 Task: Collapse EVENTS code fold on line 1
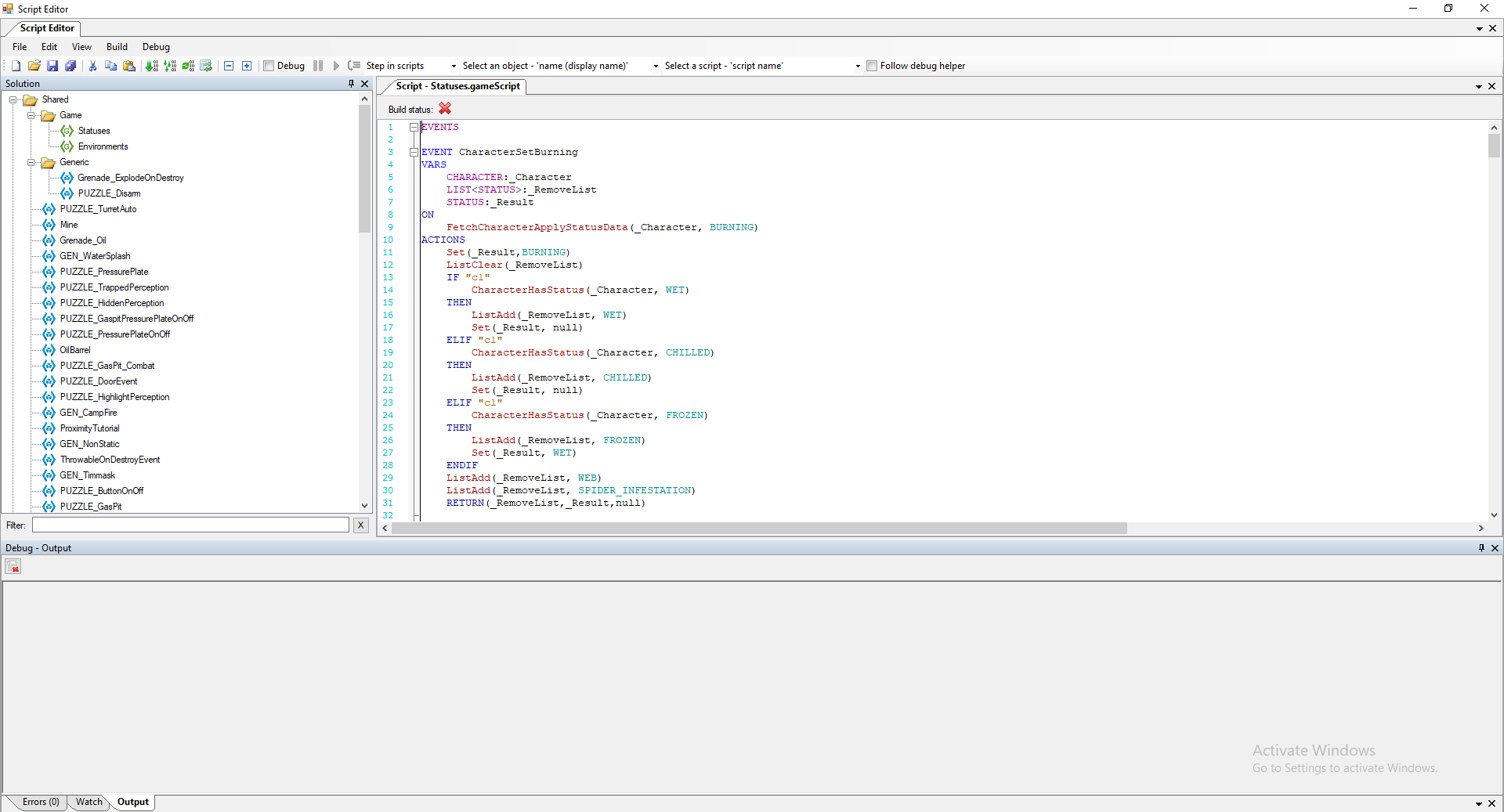[x=414, y=127]
